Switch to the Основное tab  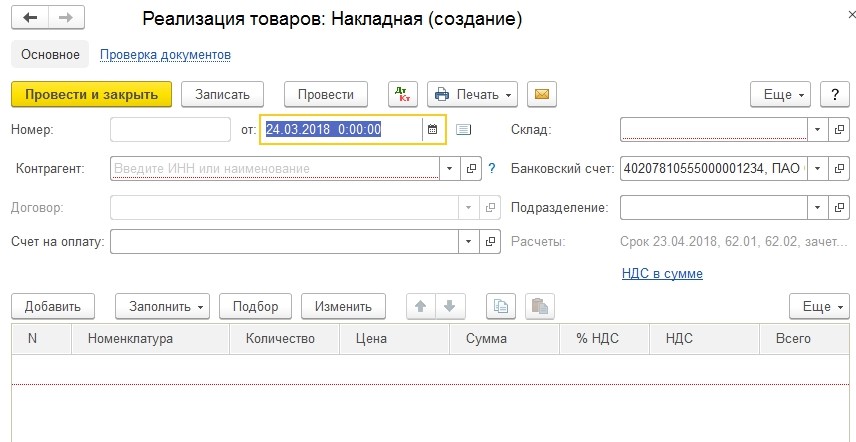[x=49, y=54]
